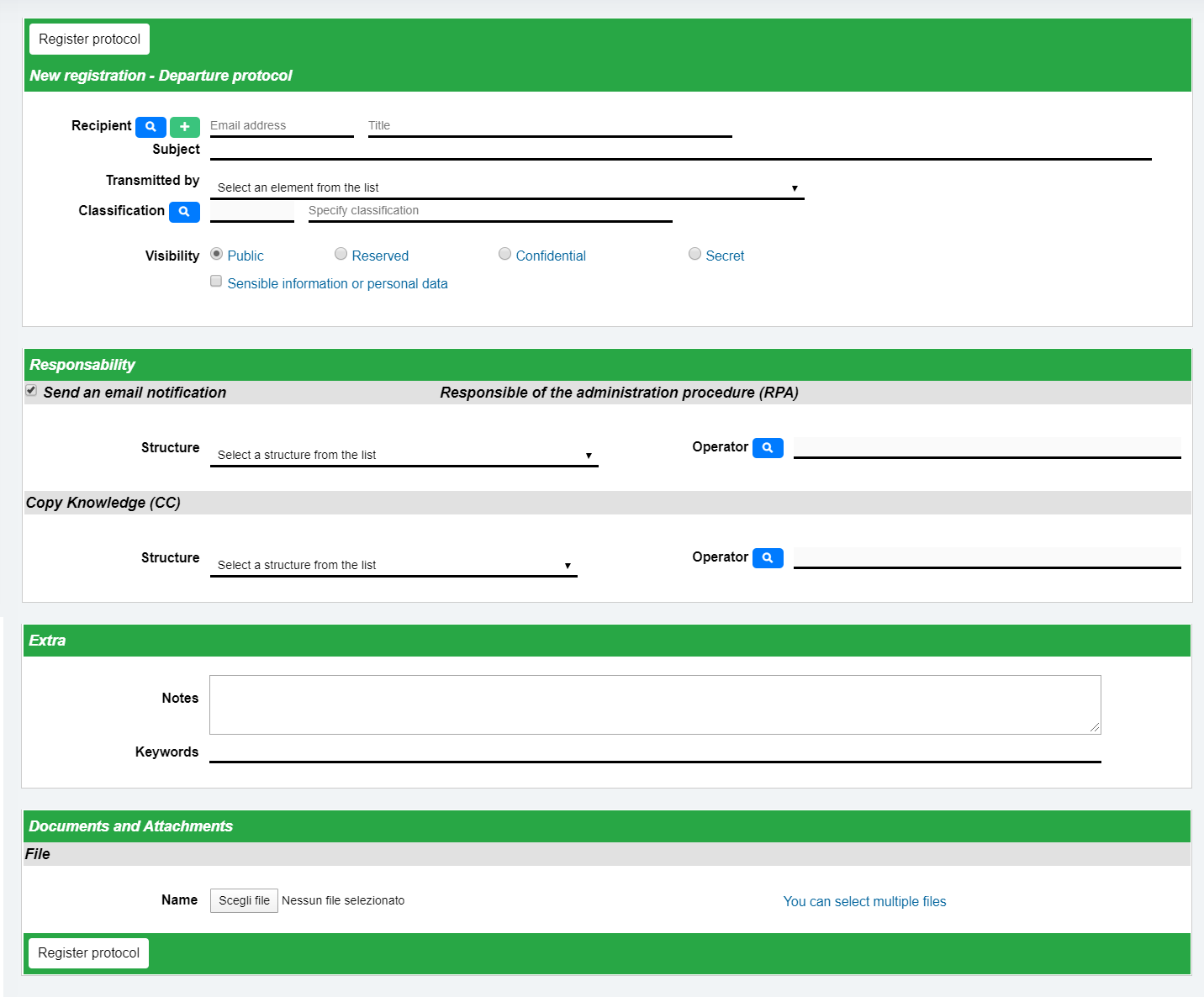The height and width of the screenshot is (997, 1204).
Task: Search Copy Knowledge operator with magnifier icon
Action: pyautogui.click(x=768, y=558)
